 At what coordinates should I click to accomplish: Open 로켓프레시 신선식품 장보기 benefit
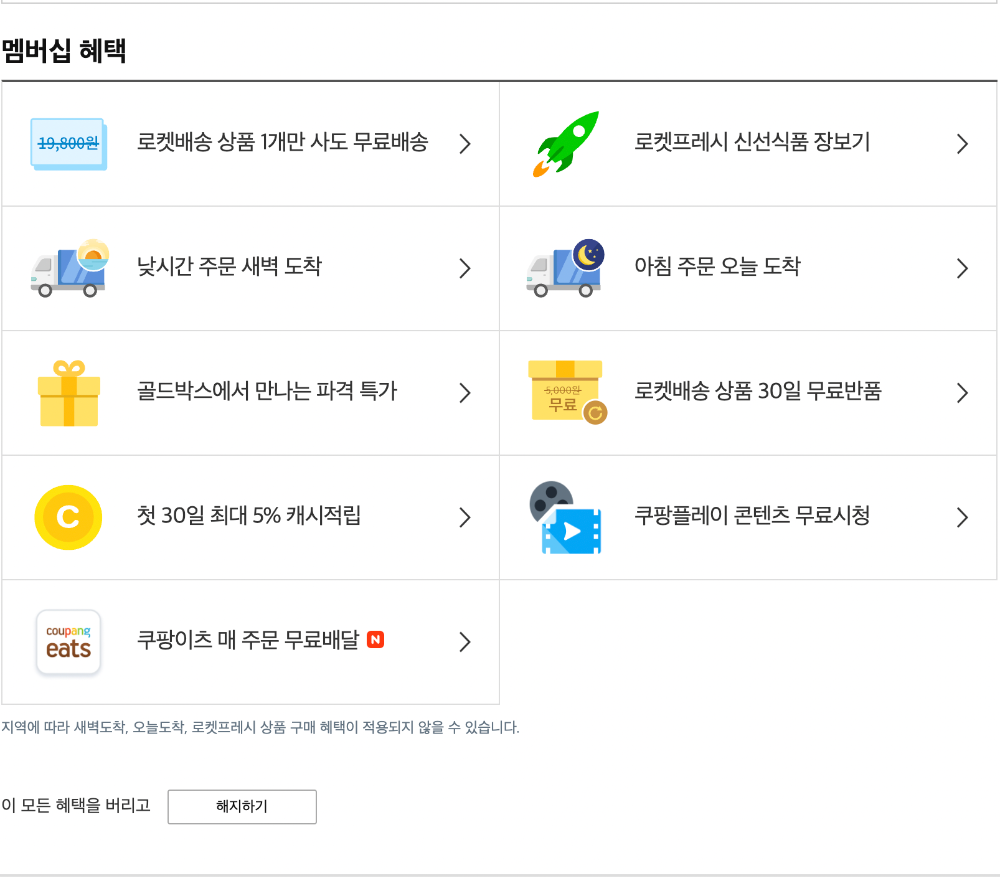(x=748, y=144)
